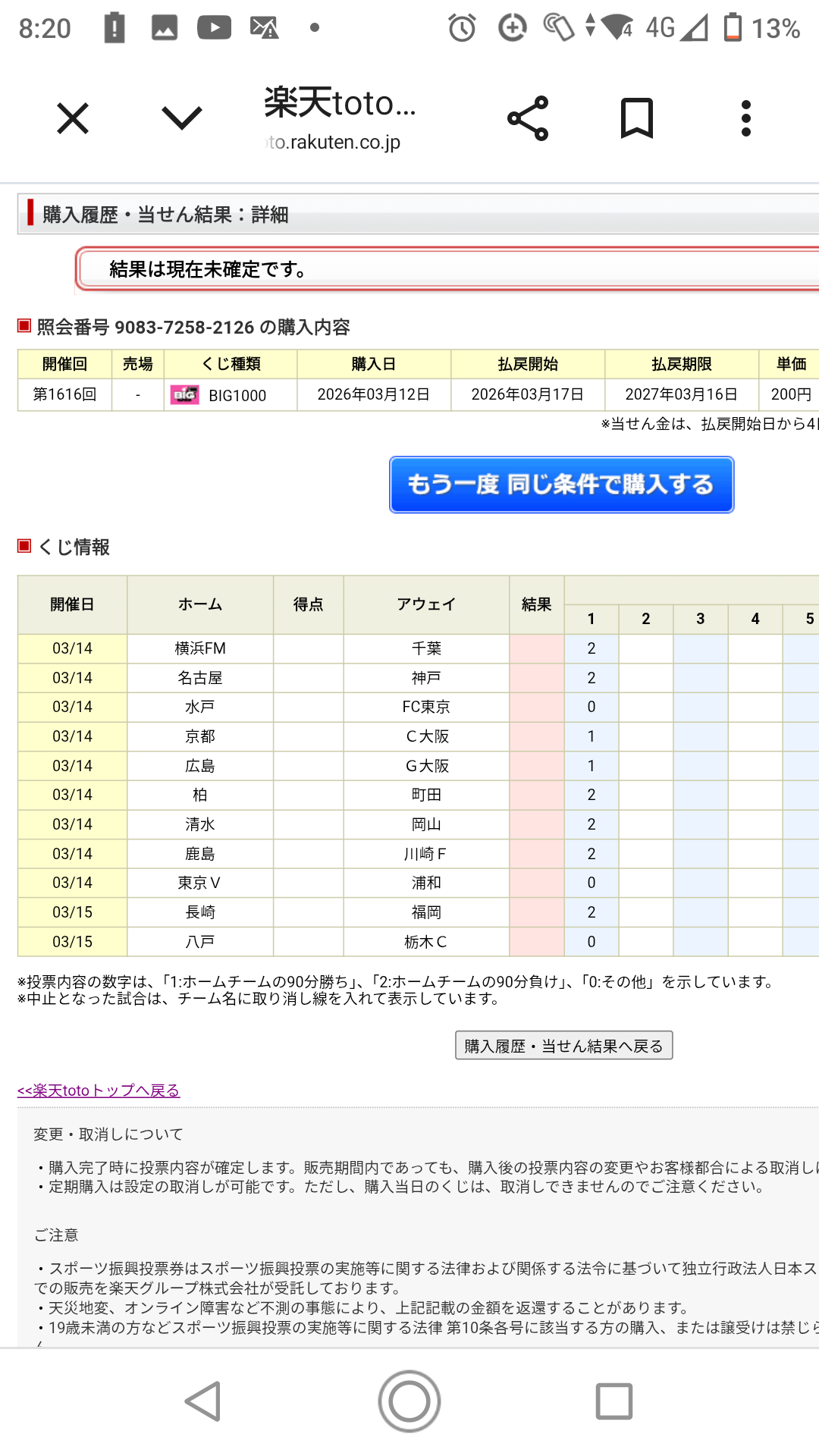Tap the BIG logo icon in くじ種類 row
Viewport: 819px width, 1456px height.
coord(184,395)
